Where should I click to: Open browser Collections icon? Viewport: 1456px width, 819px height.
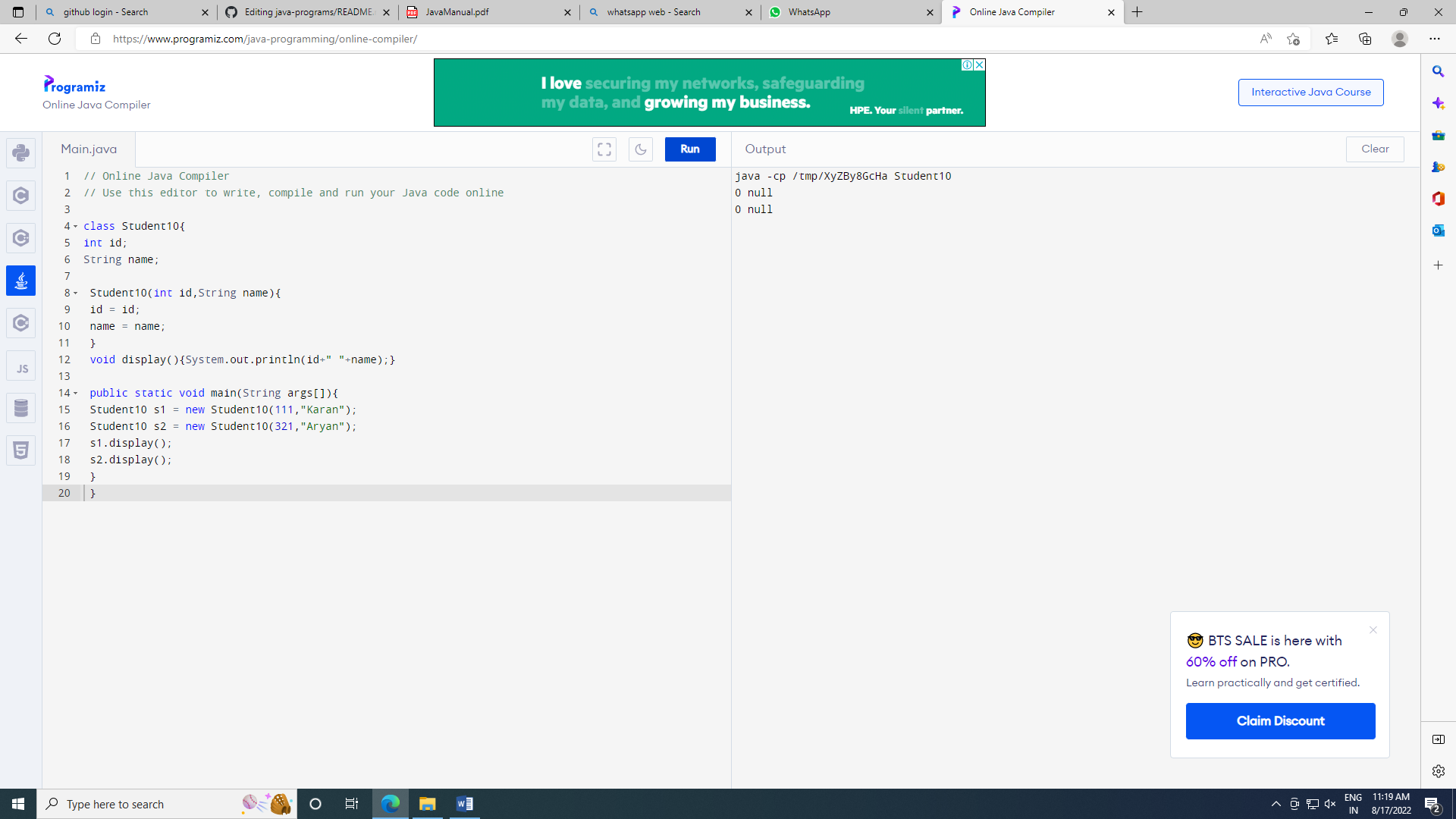click(1365, 39)
